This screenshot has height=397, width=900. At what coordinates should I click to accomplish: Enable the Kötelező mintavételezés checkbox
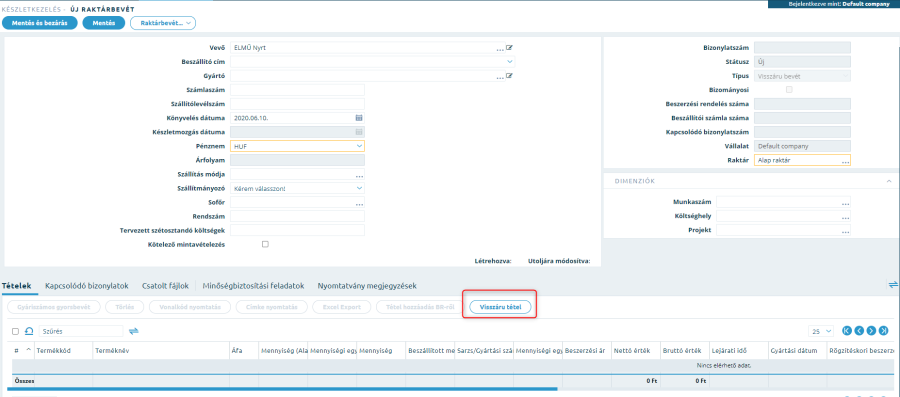coord(265,244)
